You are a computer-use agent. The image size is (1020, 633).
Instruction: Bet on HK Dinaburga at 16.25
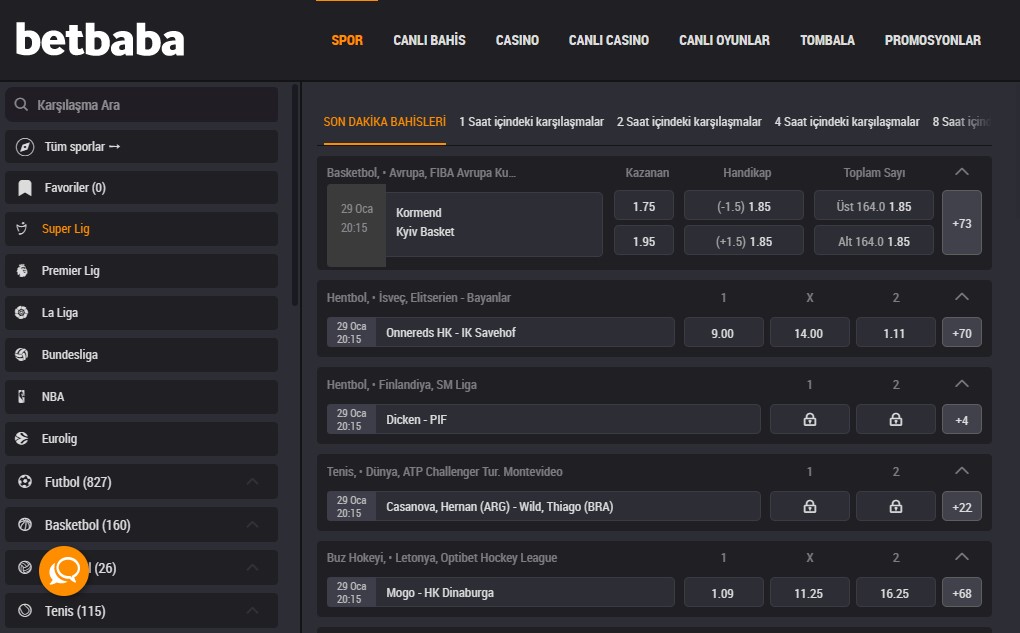[896, 593]
